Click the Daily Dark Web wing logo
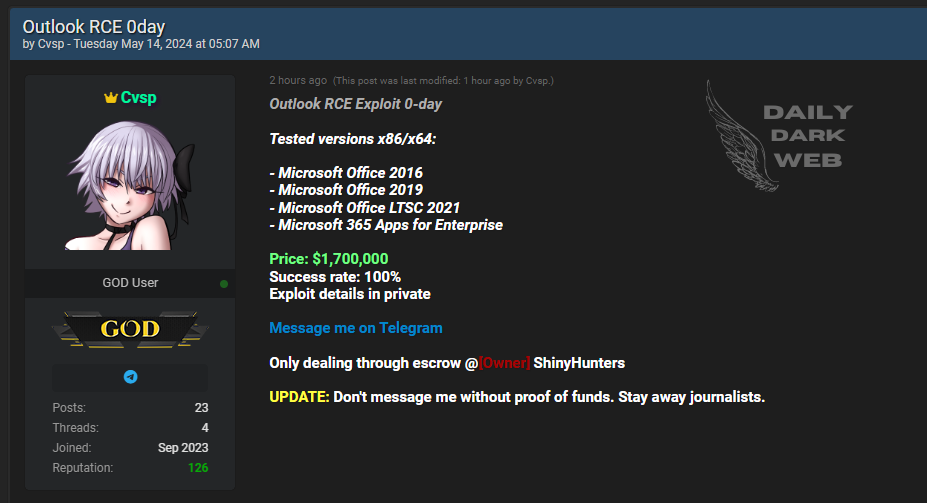Viewport: 927px width, 503px height. tap(742, 136)
